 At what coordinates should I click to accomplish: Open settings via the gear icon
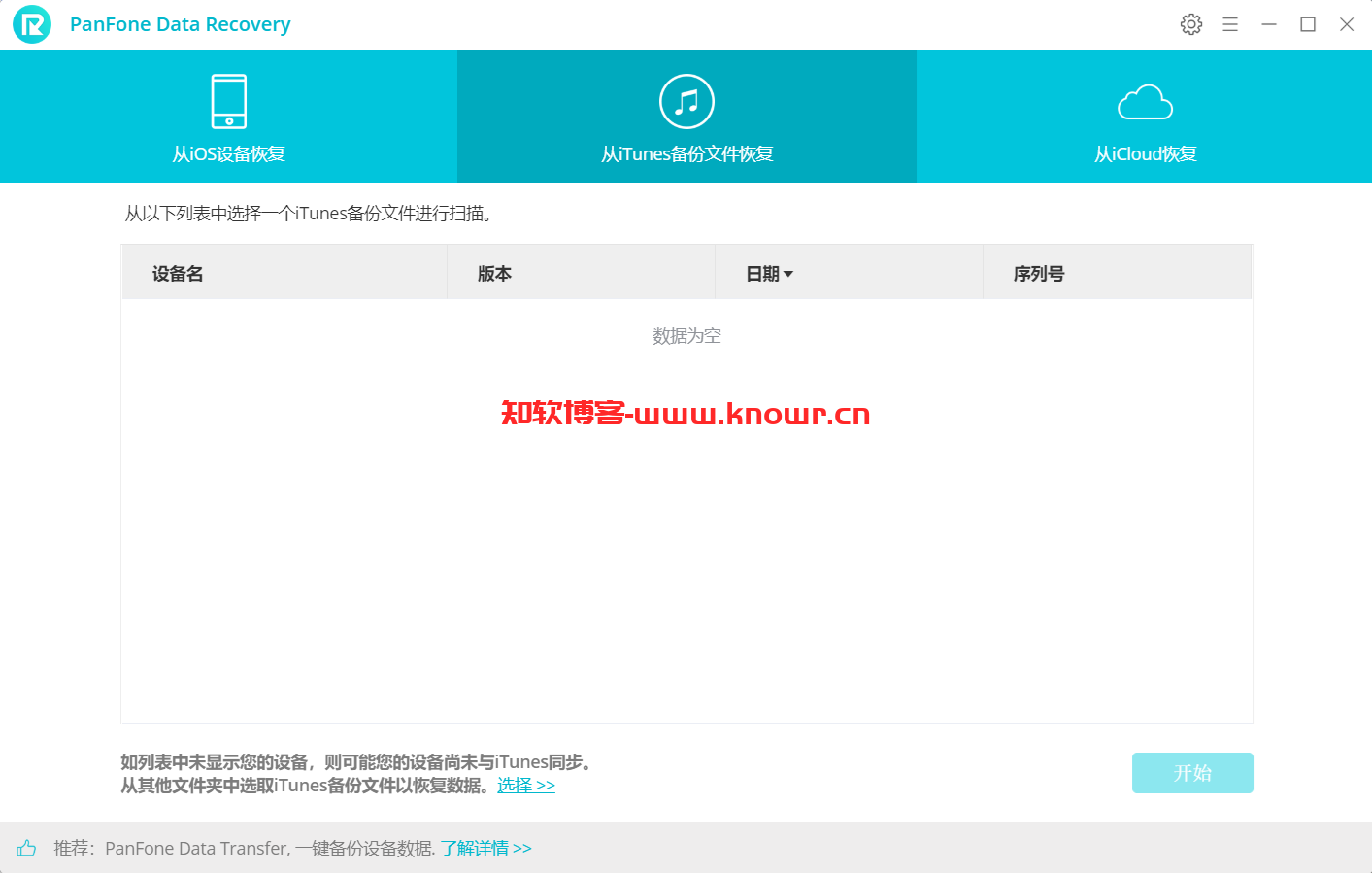point(1191,24)
